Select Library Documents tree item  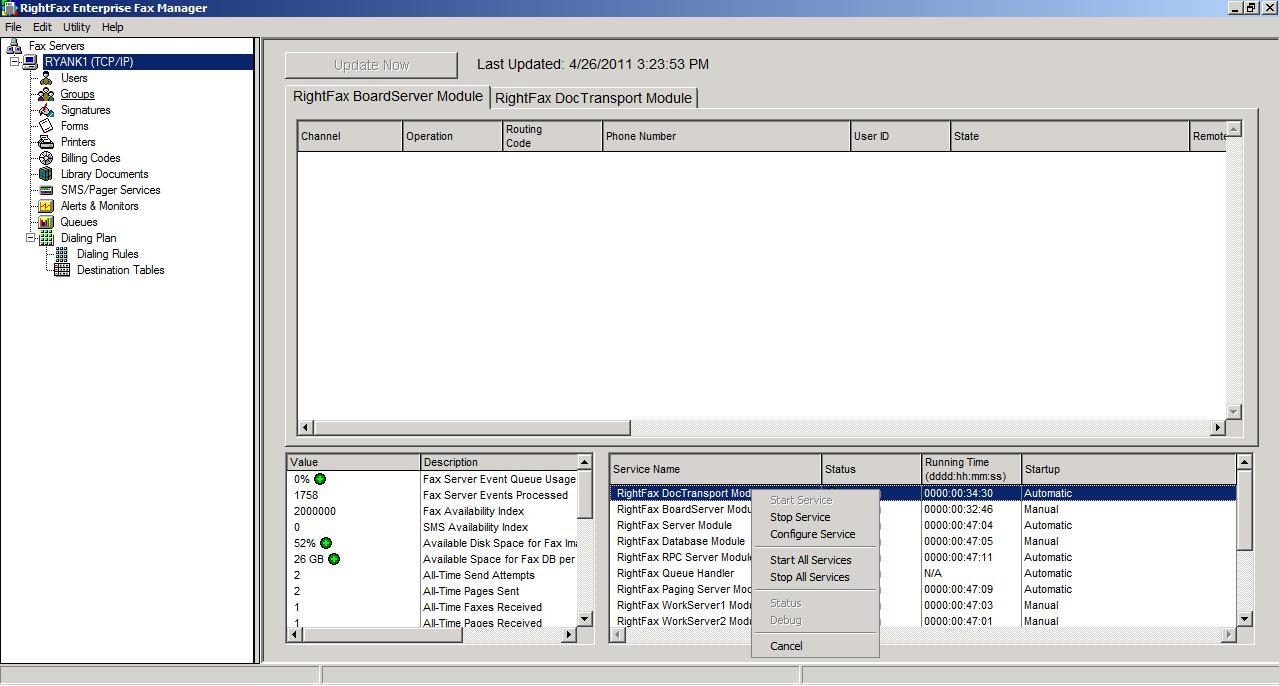click(105, 174)
